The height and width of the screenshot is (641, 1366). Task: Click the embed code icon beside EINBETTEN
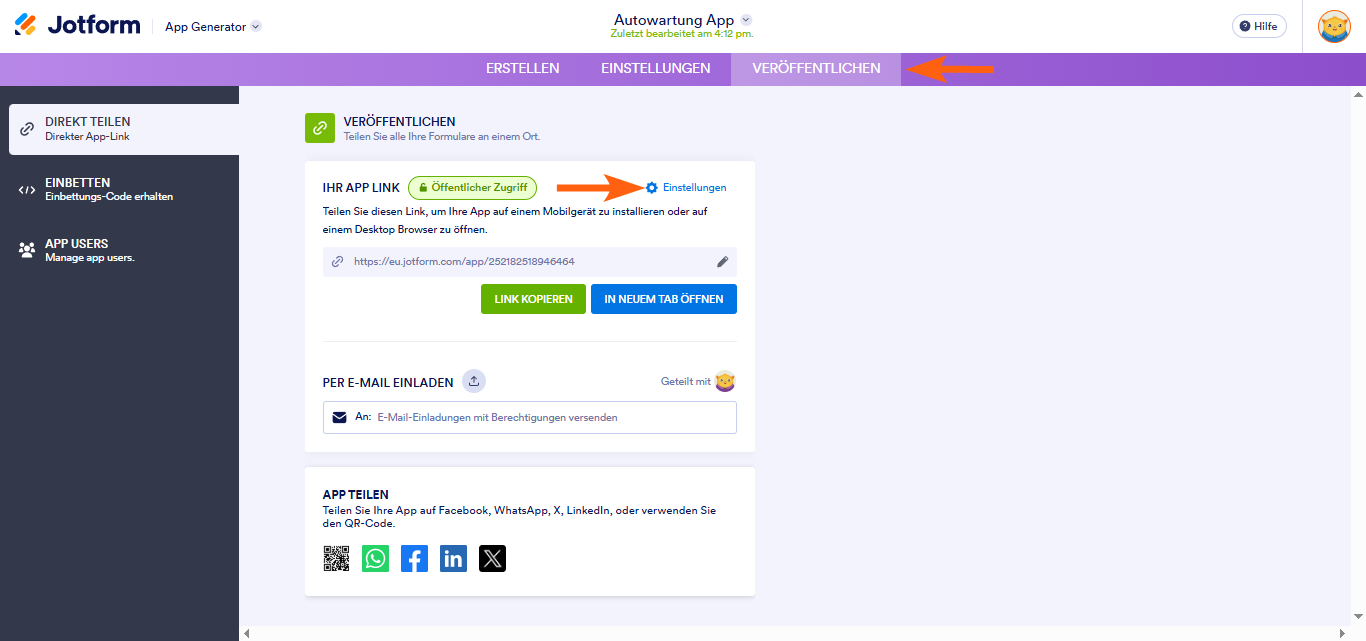click(27, 190)
